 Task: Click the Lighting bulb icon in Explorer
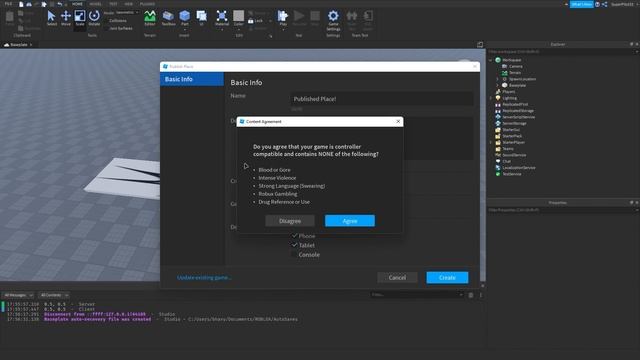(498, 98)
